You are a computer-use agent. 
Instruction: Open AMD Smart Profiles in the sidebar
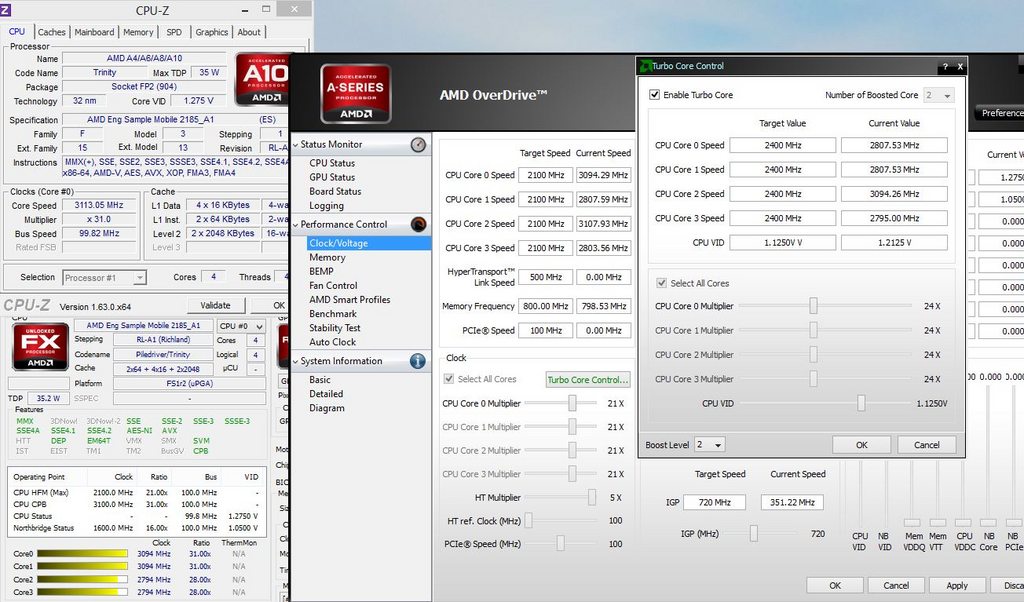click(x=349, y=300)
